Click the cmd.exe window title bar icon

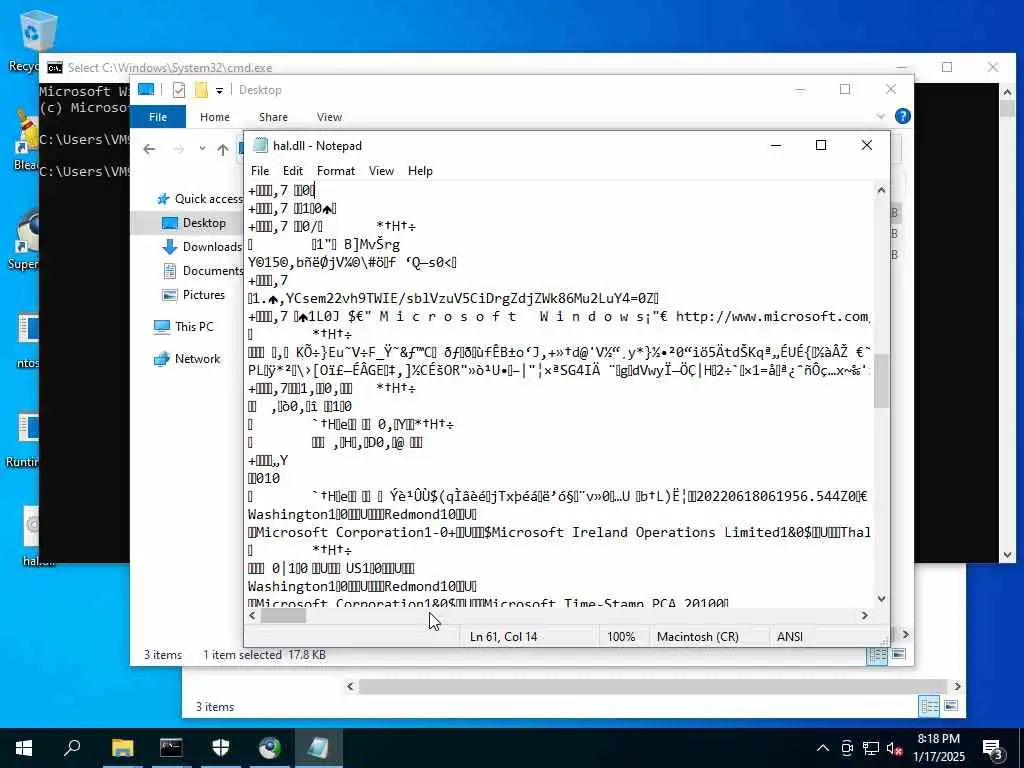[x=55, y=67]
